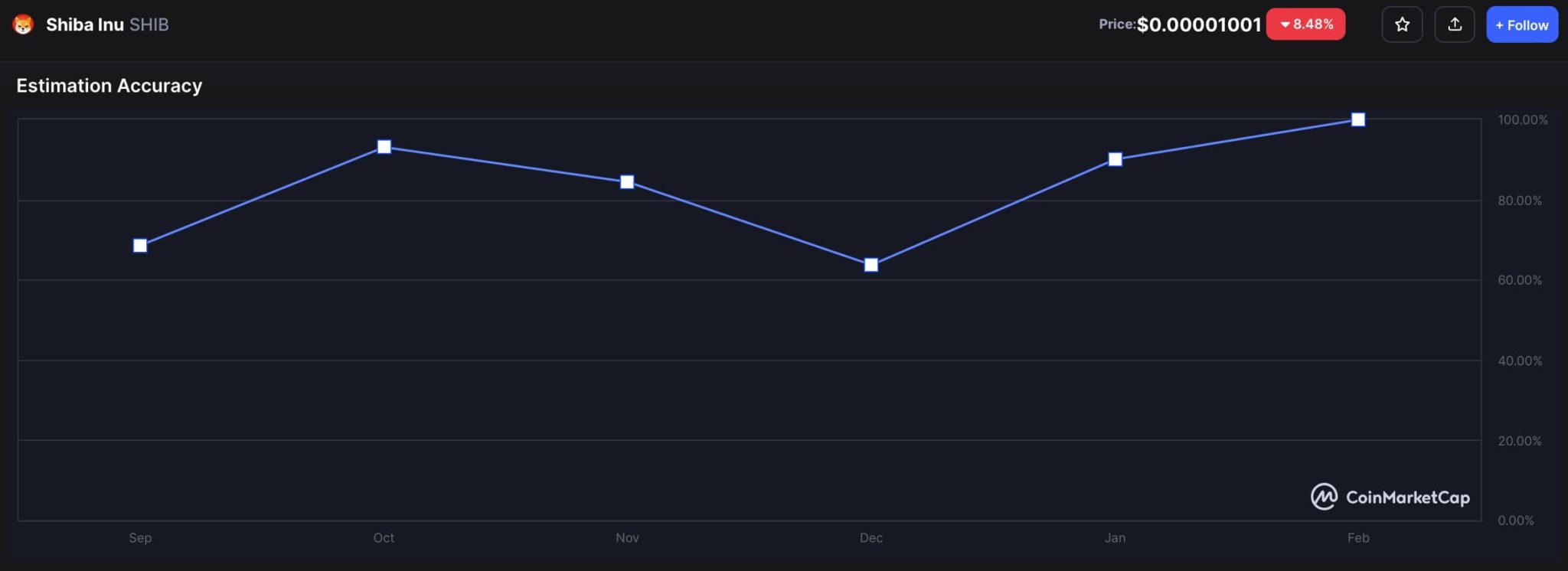Select the Nov data point on chart

627,182
